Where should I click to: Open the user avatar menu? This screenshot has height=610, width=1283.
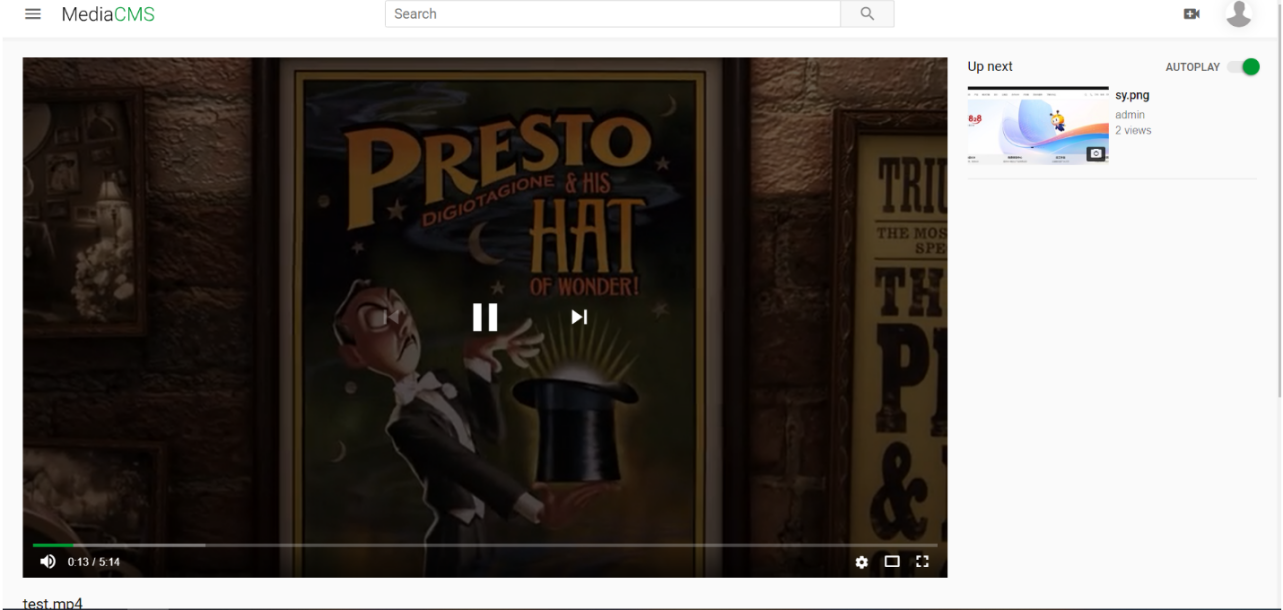tap(1239, 14)
